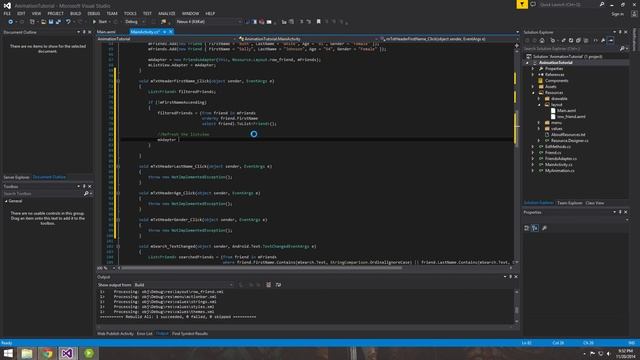Open the Debug configuration dropdown
The width and height of the screenshot is (640, 360).
tap(135, 22)
